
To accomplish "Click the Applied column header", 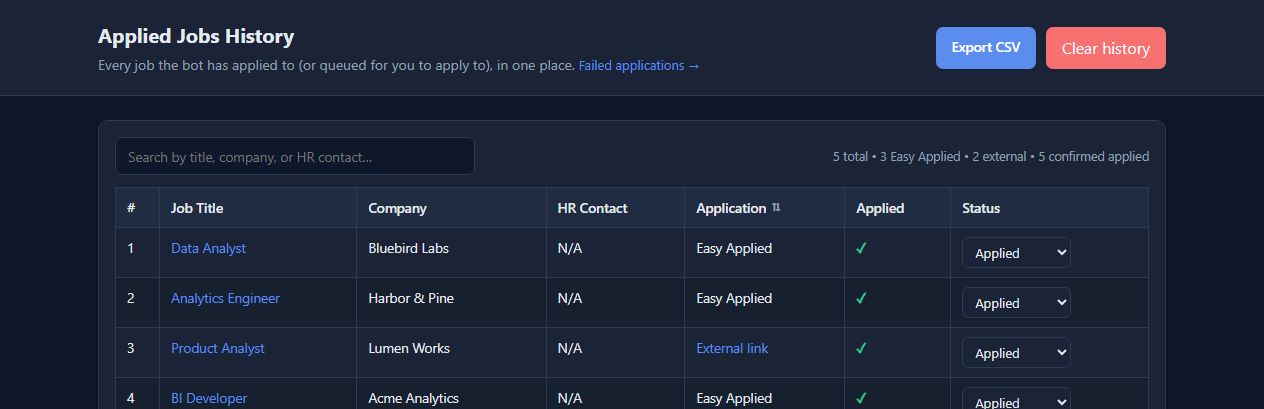I will click(x=898, y=208).
